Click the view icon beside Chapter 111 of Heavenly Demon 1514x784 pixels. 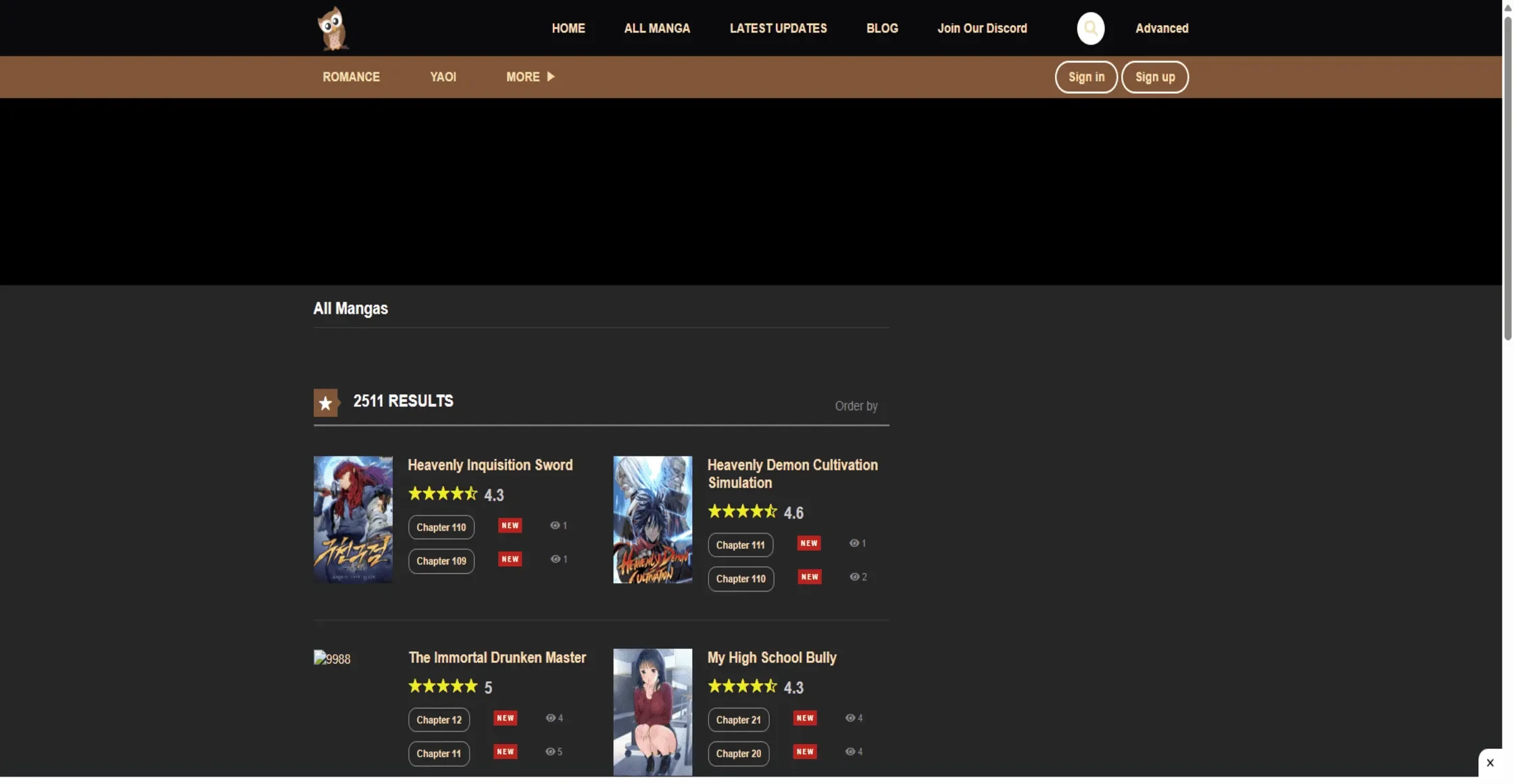point(854,543)
